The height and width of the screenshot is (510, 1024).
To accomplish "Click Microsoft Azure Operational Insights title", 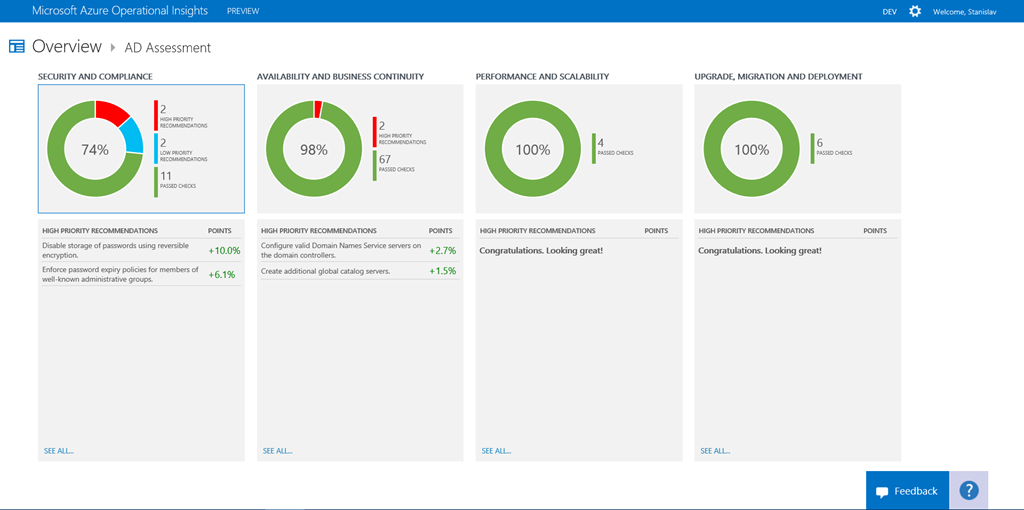I will (120, 11).
